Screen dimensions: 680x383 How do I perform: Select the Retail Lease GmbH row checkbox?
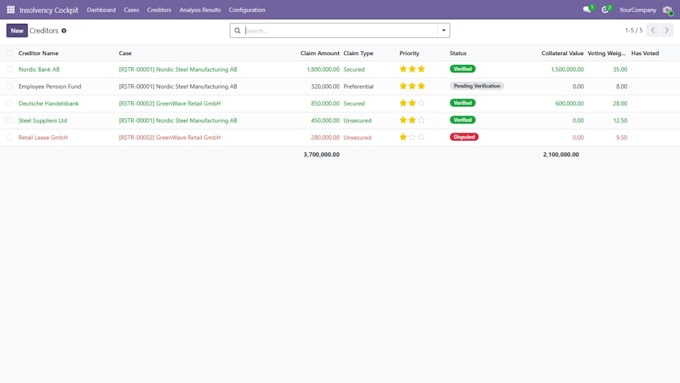9,137
